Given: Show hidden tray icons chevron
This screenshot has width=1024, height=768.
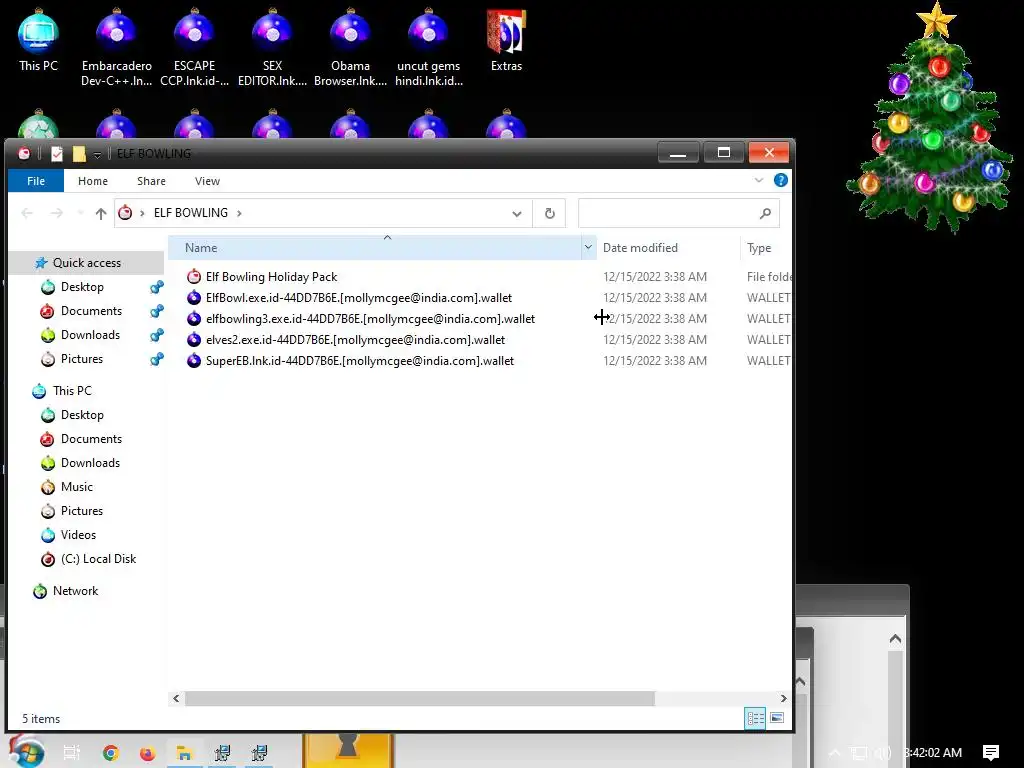Looking at the screenshot, I should (x=834, y=753).
